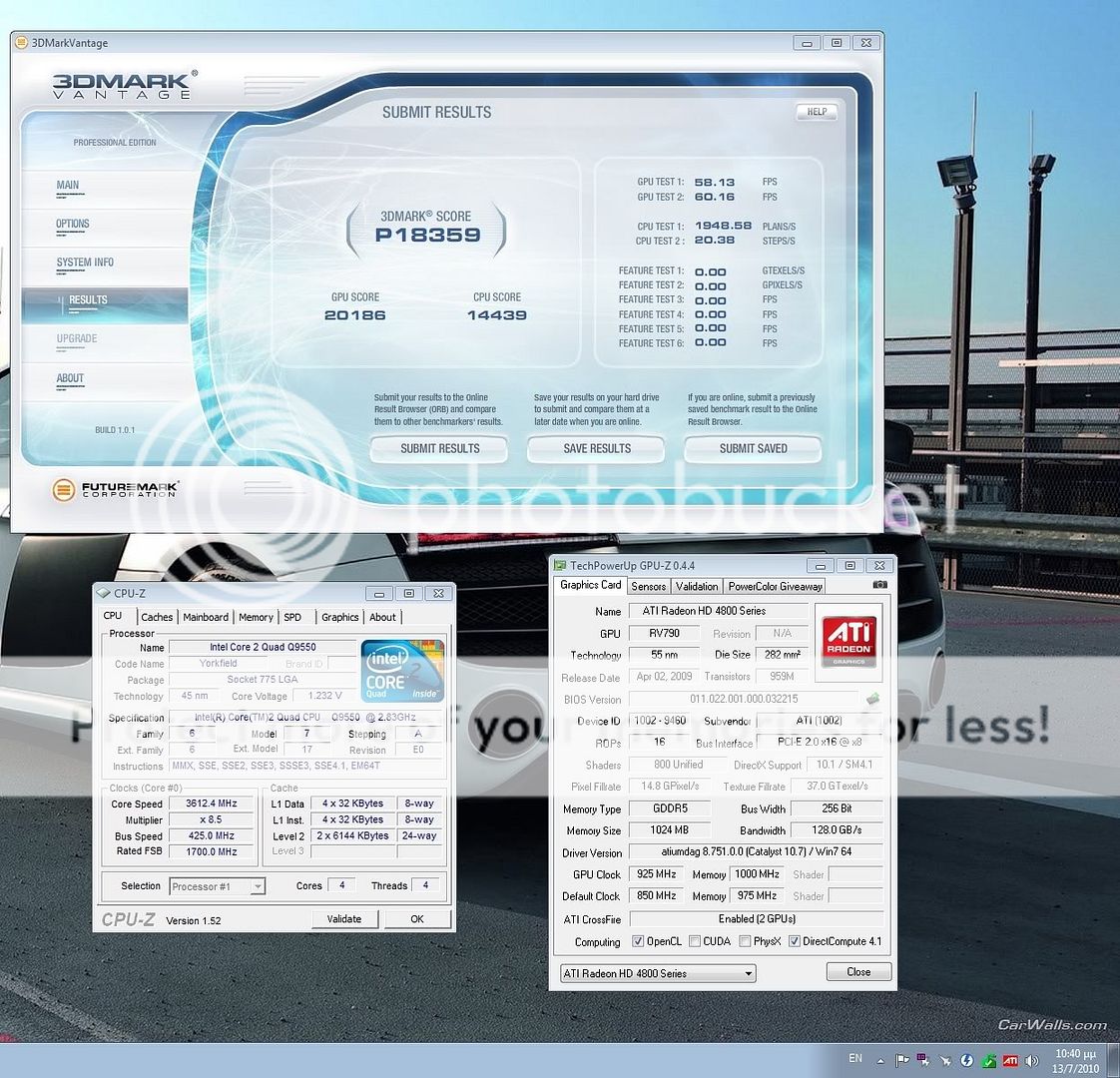Expand the Processor #1 selection dropdown
This screenshot has width=1120, height=1078.
(217, 886)
